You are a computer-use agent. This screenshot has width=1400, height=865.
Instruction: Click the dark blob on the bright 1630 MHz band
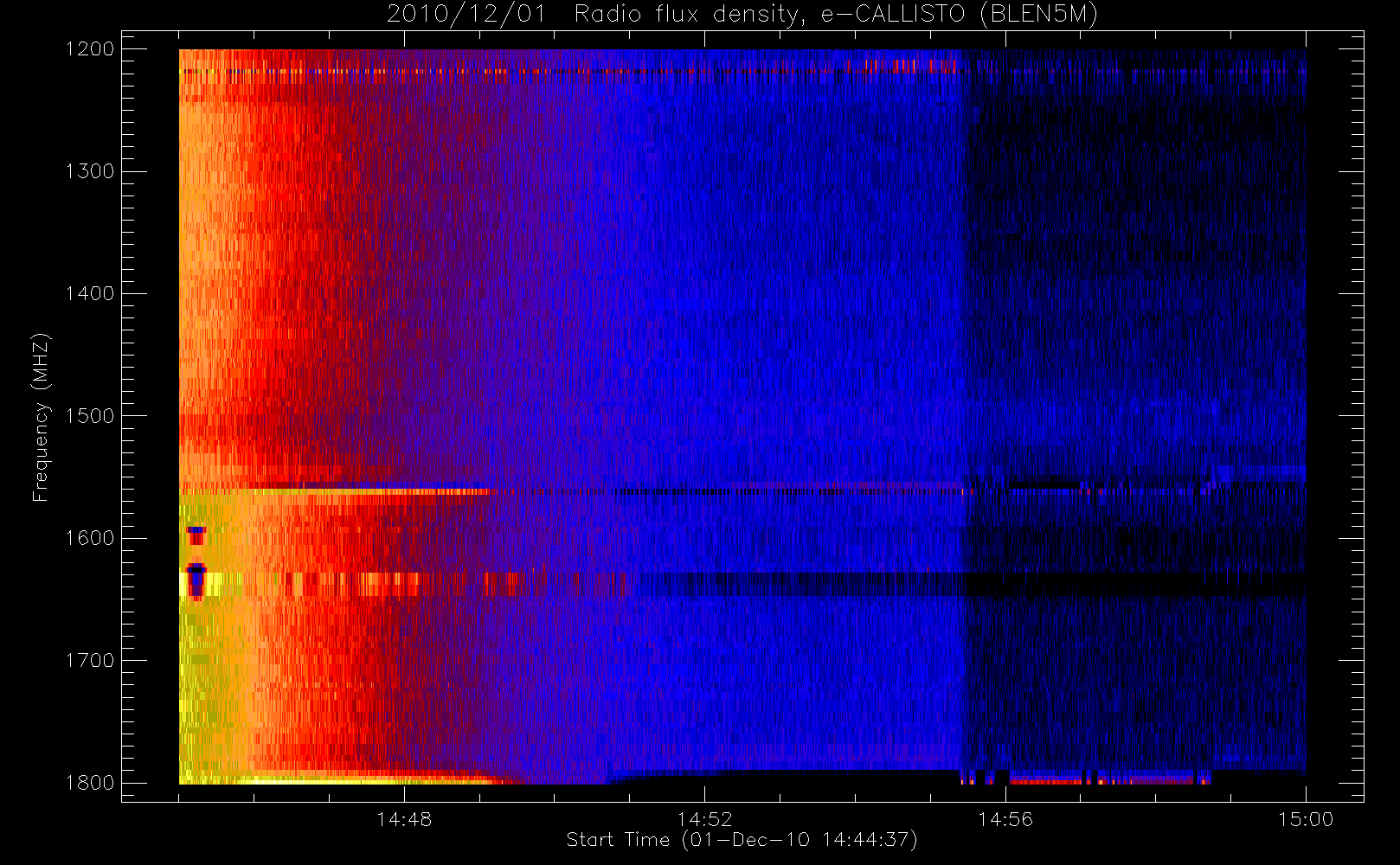pyautogui.click(x=196, y=580)
